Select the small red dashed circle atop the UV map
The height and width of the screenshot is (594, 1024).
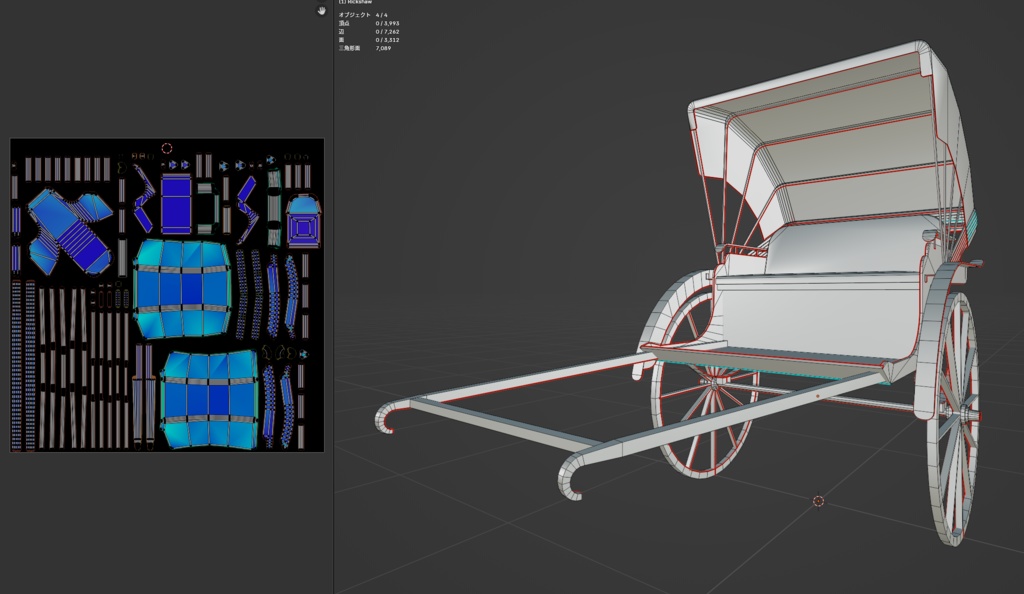pyautogui.click(x=169, y=148)
